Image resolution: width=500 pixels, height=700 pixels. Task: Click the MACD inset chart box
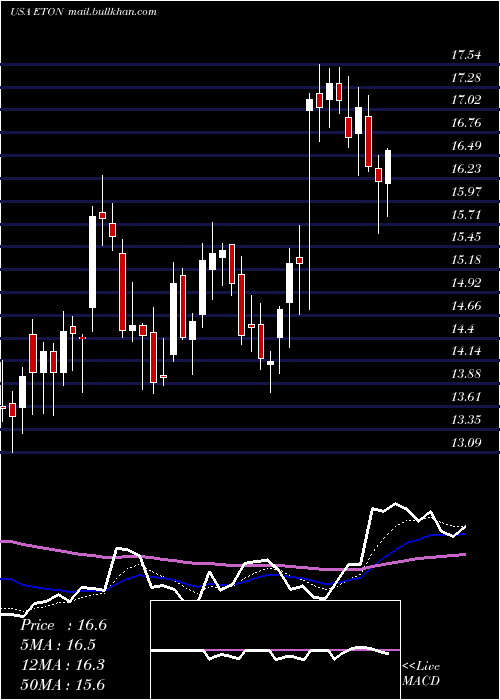tap(275, 650)
